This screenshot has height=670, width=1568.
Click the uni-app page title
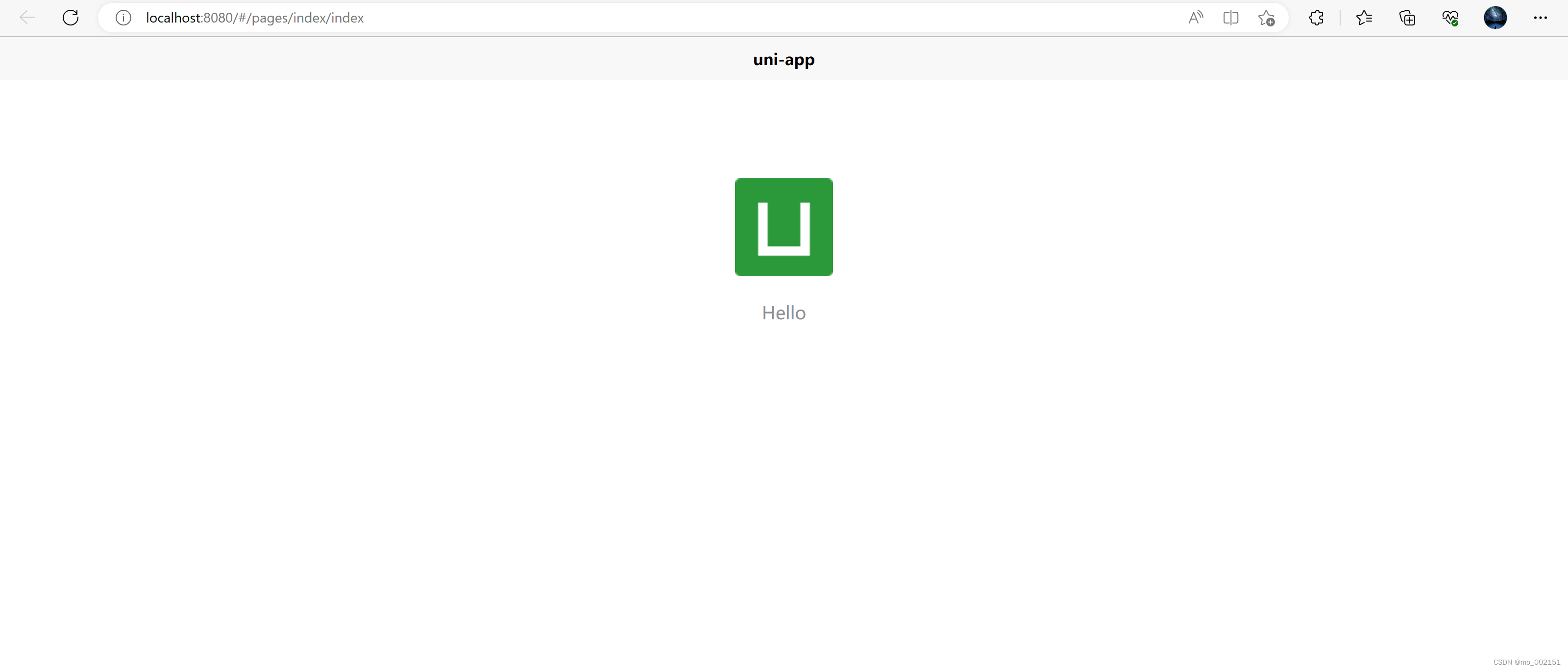point(784,59)
